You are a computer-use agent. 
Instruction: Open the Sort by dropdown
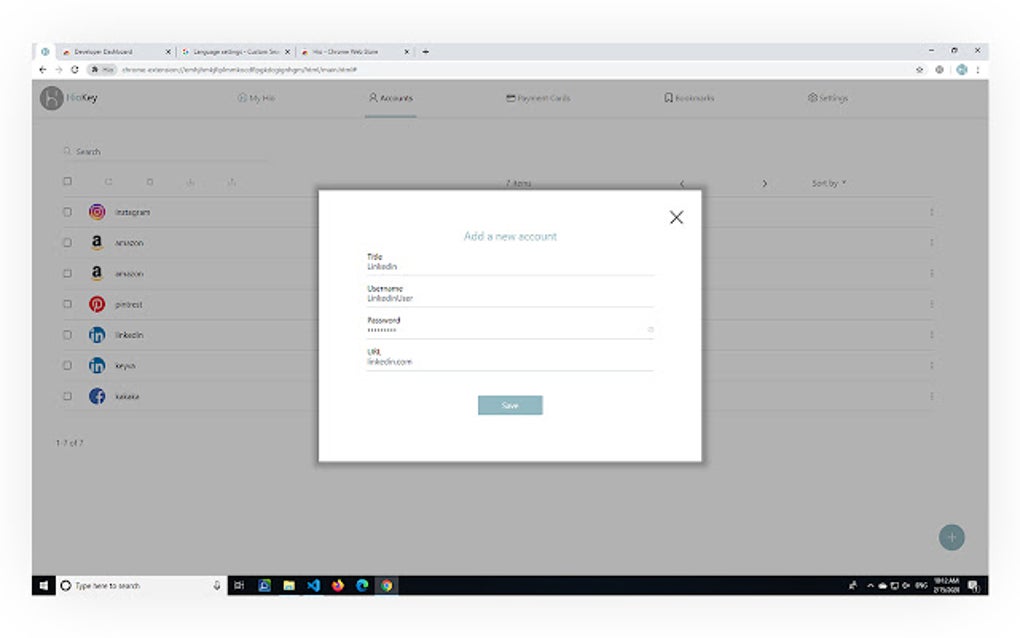point(829,183)
